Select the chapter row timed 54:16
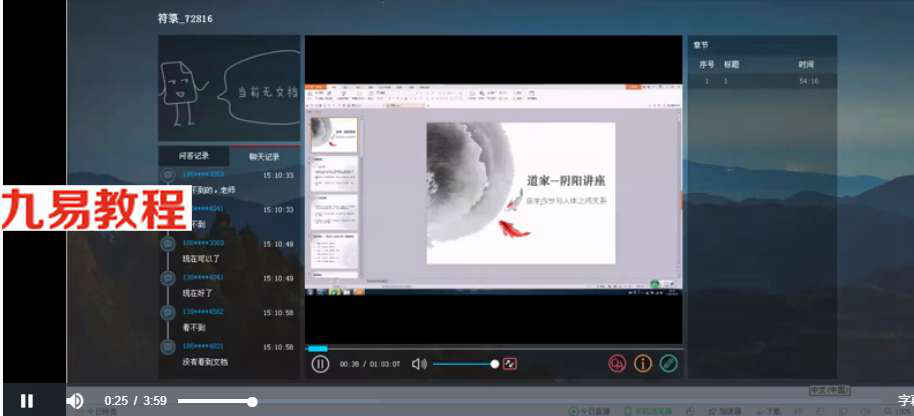This screenshot has height=416, width=914. point(762,82)
